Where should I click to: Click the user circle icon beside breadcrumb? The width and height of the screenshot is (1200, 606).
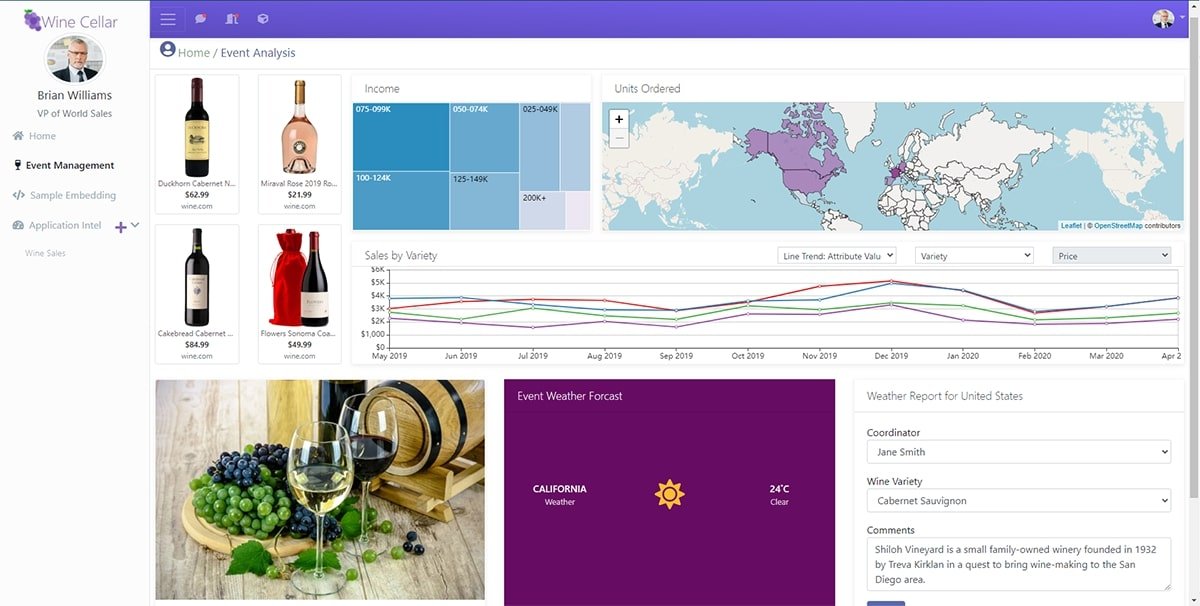168,51
